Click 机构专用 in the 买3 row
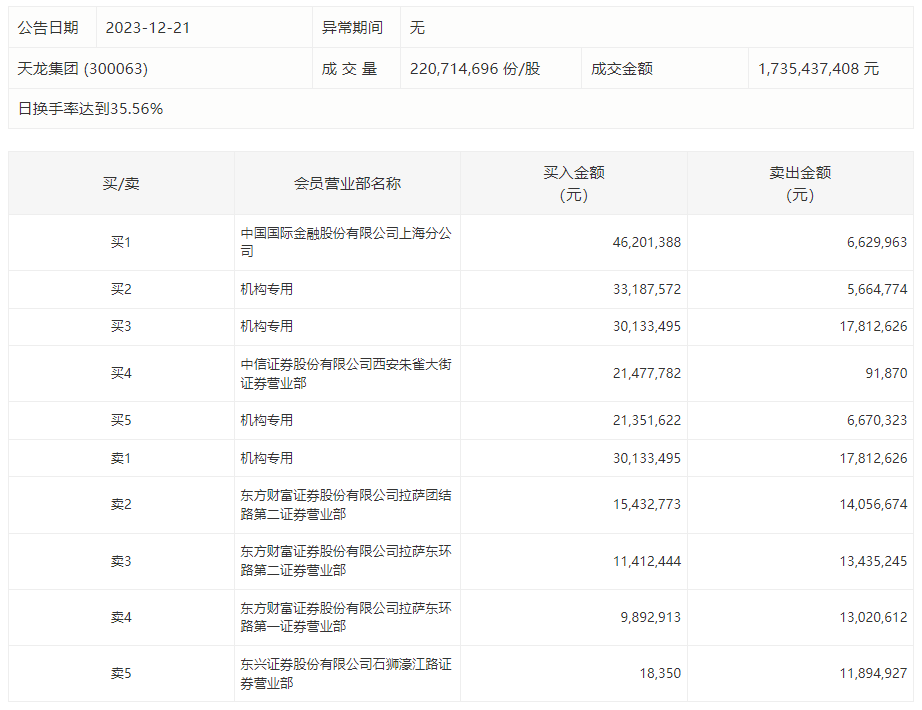The width and height of the screenshot is (922, 710). [x=266, y=326]
